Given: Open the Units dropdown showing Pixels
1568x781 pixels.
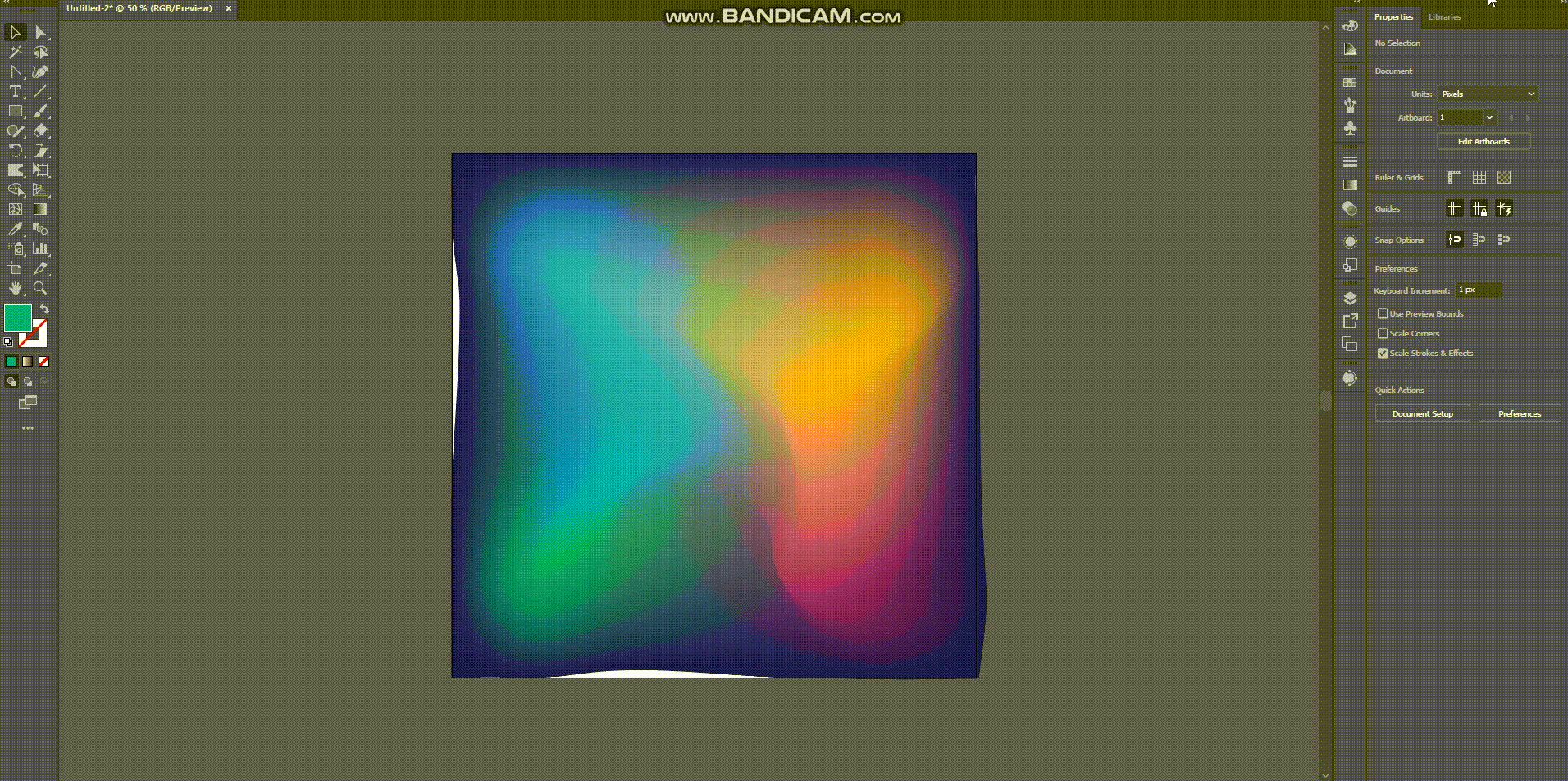Looking at the screenshot, I should click(x=1488, y=94).
